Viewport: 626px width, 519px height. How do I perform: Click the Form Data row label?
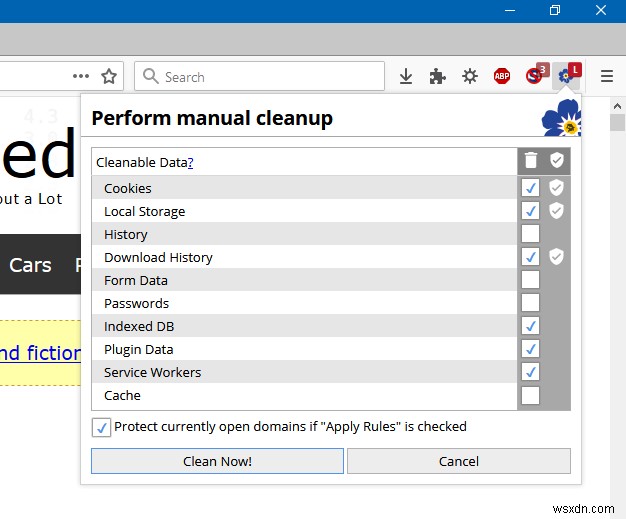(x=136, y=281)
